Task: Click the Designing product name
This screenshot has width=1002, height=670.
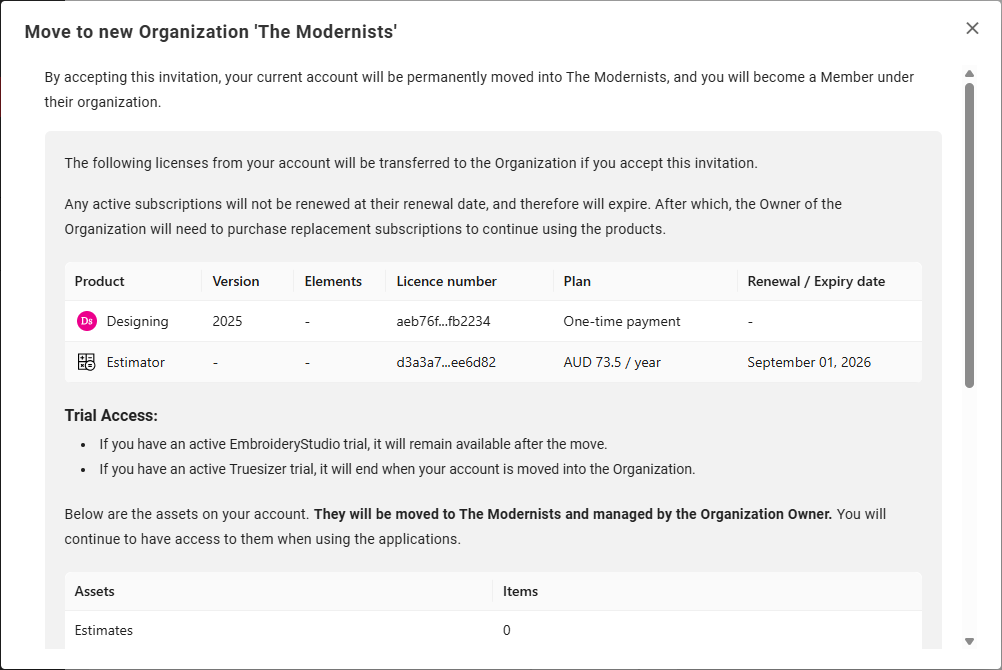Action: [138, 322]
